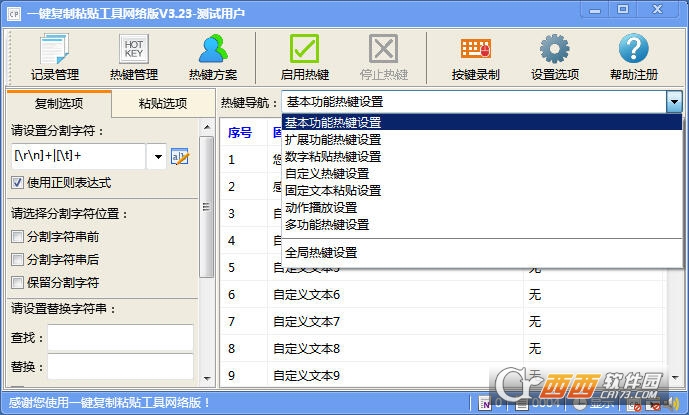Switch to 粘贴选项 tab
Viewport: 689px width, 415px height.
pyautogui.click(x=163, y=104)
